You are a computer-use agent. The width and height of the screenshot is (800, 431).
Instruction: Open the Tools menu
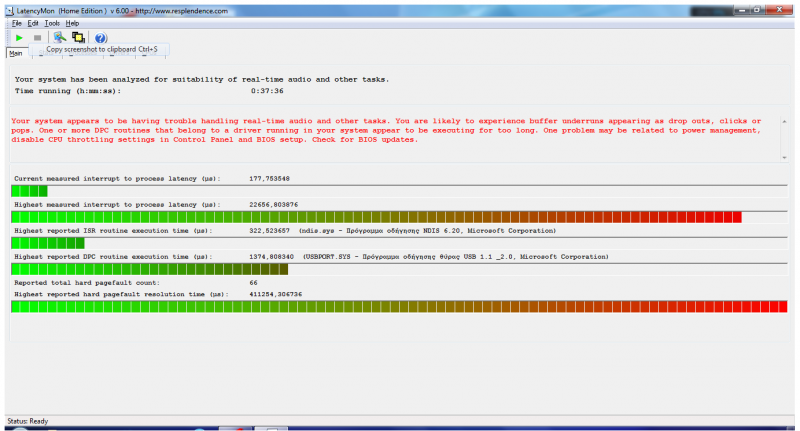[52, 22]
